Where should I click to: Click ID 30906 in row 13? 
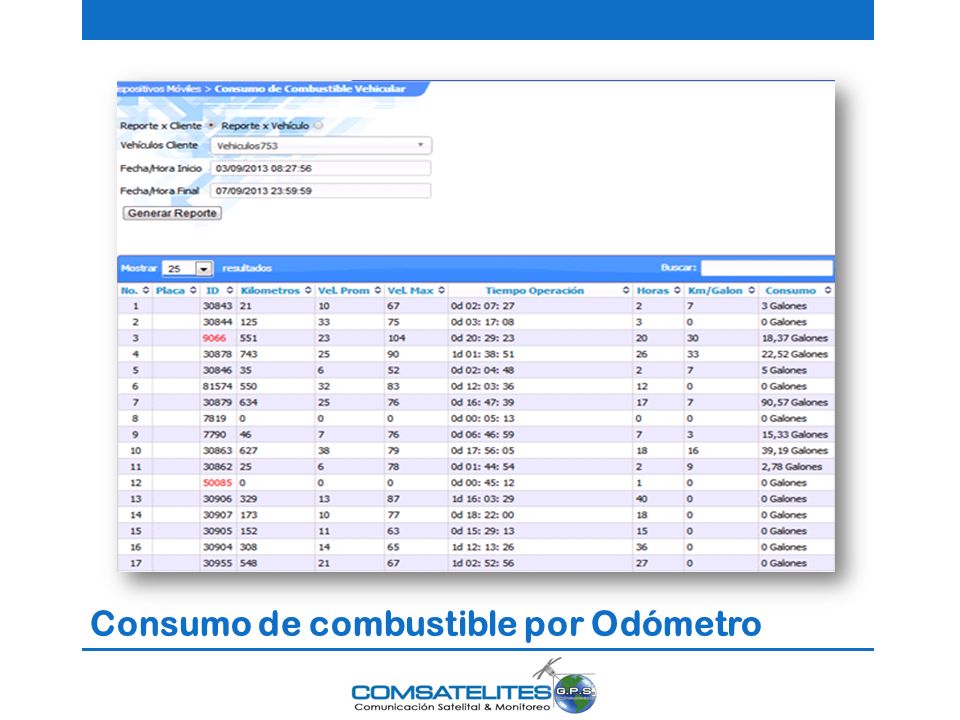pyautogui.click(x=217, y=499)
